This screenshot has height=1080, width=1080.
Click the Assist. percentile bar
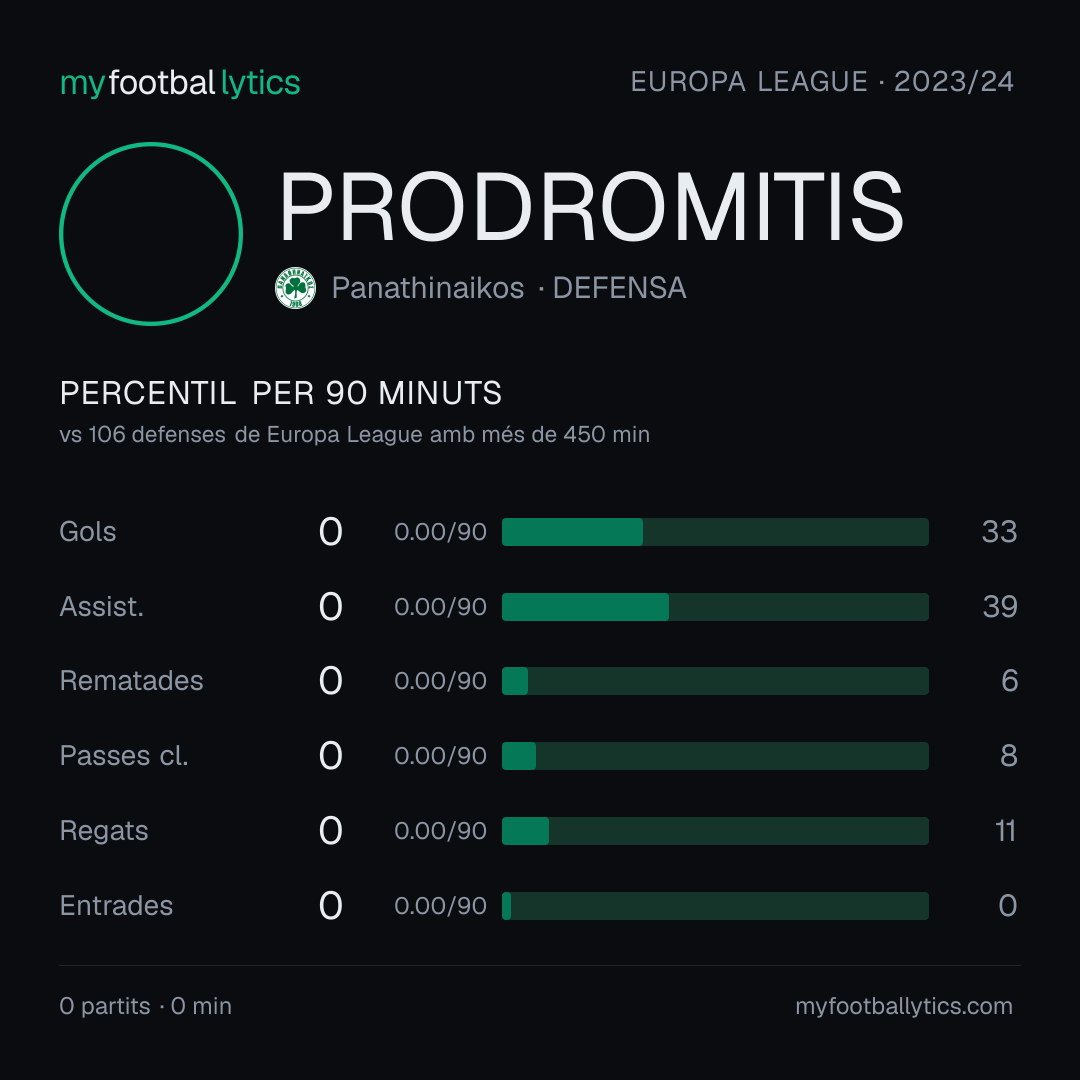[x=715, y=607]
